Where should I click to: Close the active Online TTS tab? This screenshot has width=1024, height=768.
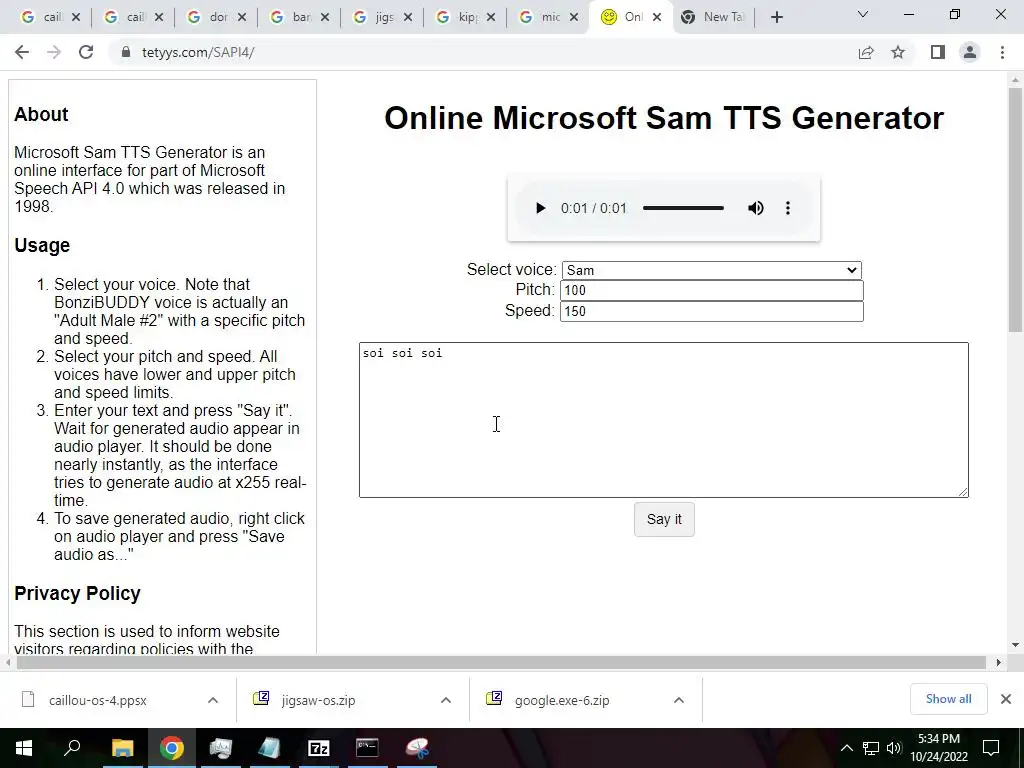657,18
